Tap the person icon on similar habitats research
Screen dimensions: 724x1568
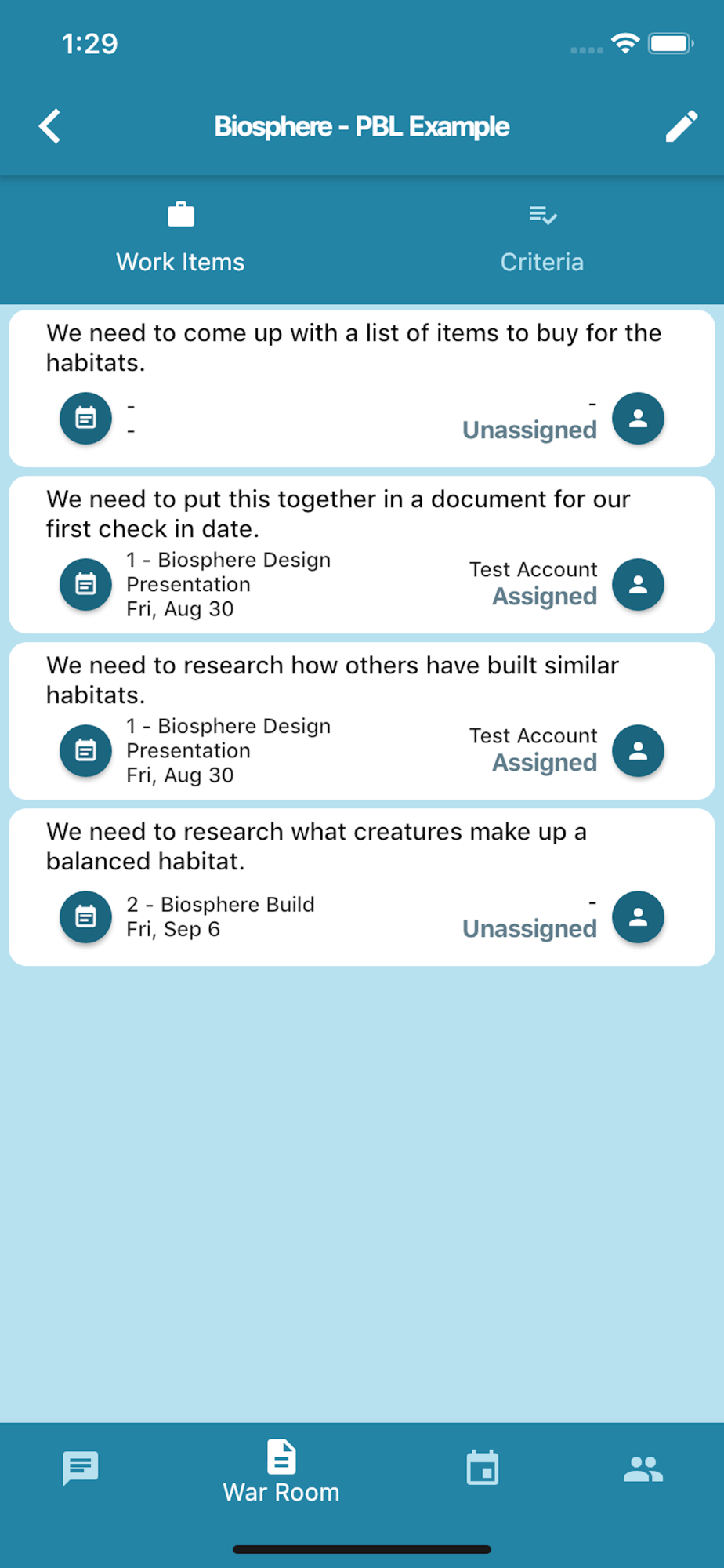tap(639, 751)
